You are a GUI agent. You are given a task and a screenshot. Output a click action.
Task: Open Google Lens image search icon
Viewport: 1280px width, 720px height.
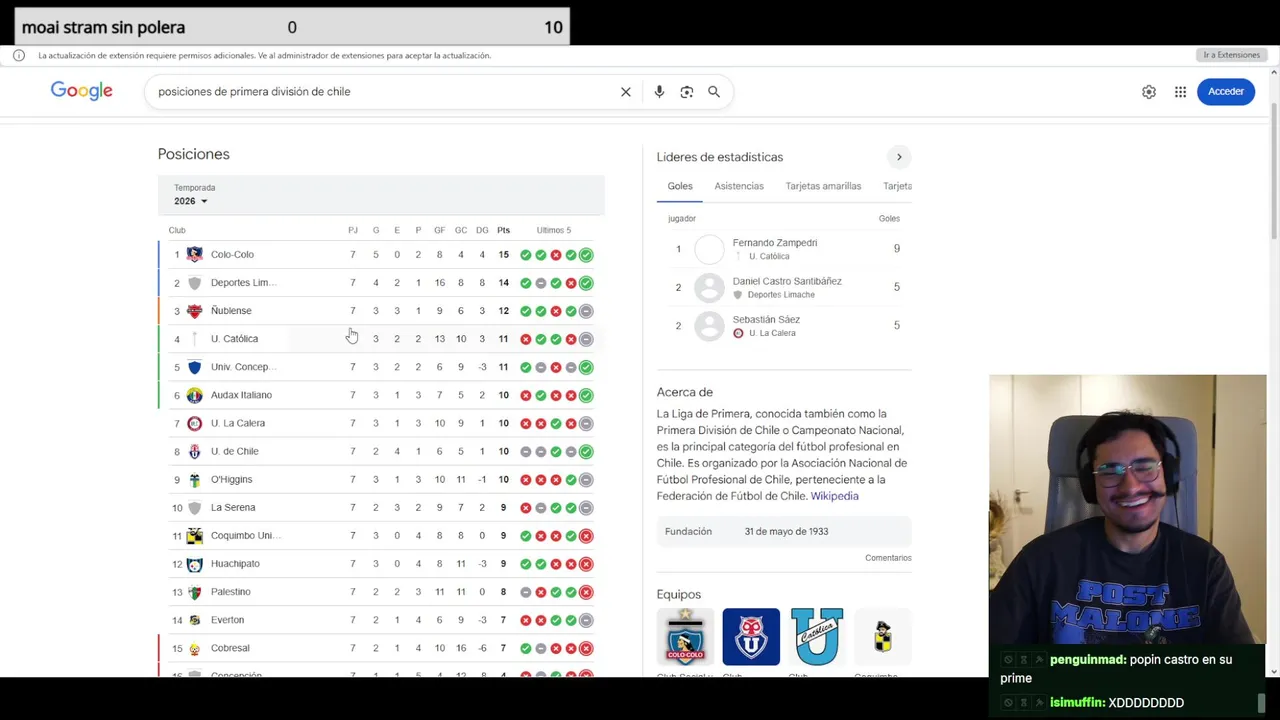687,92
